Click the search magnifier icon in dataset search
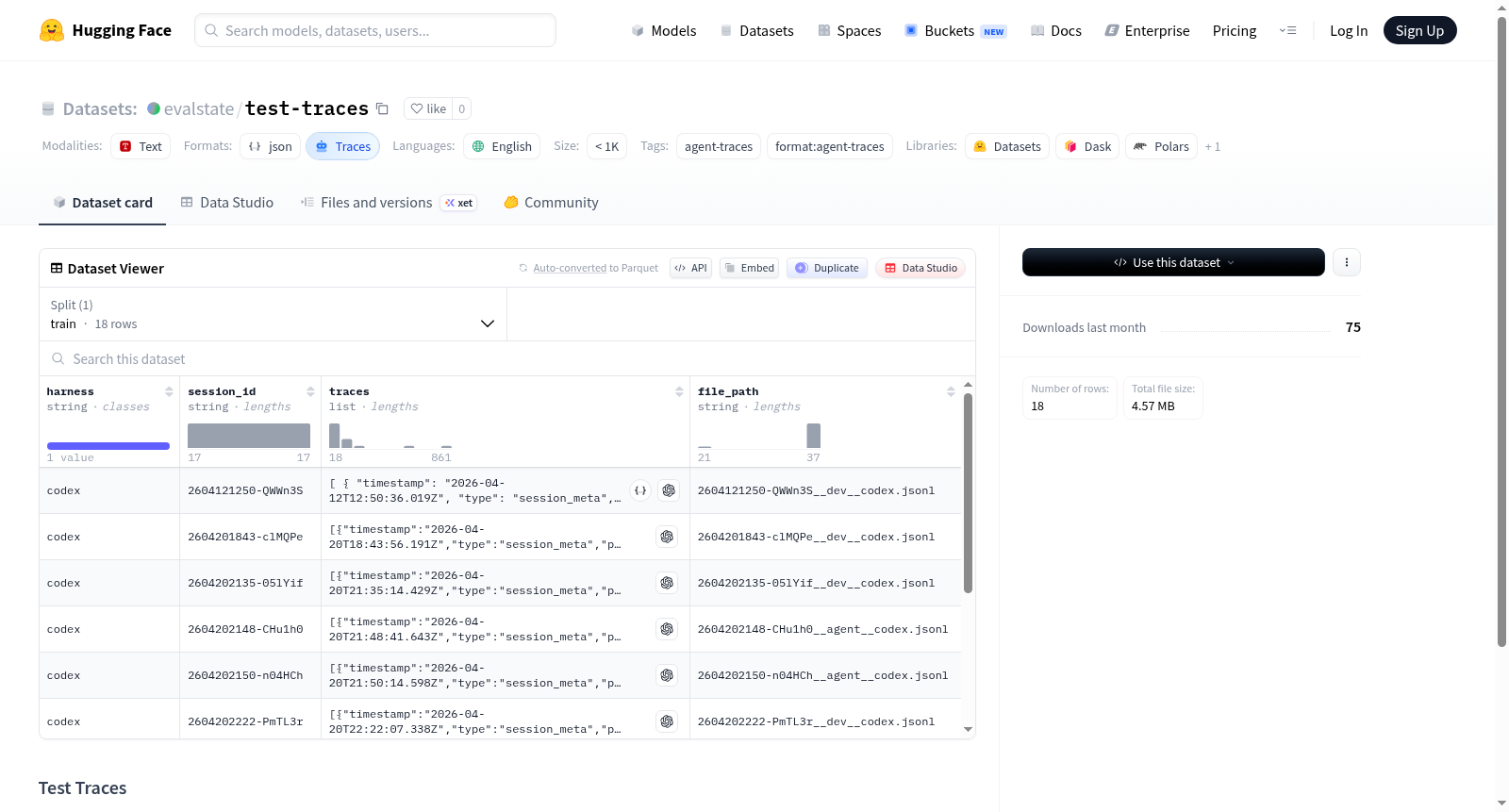 click(58, 358)
